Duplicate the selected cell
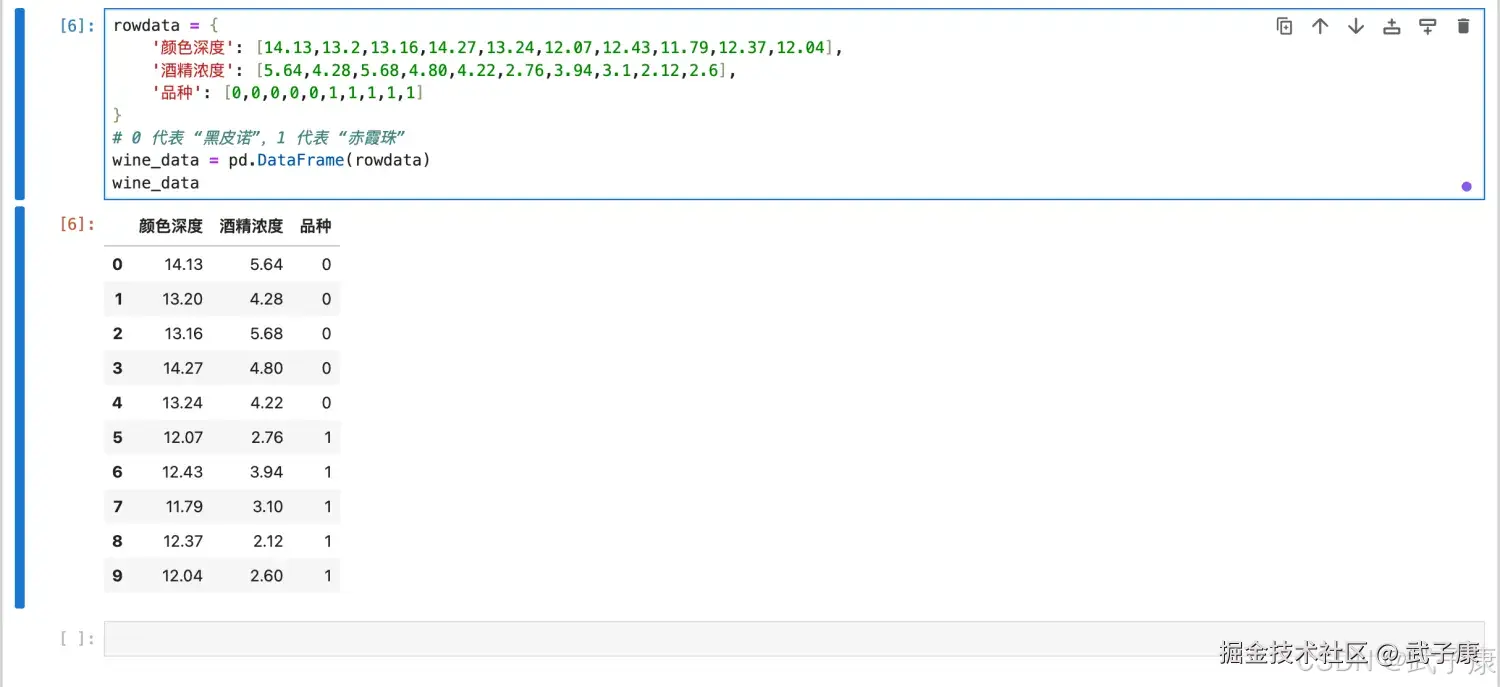This screenshot has height=687, width=1500. [x=1285, y=26]
